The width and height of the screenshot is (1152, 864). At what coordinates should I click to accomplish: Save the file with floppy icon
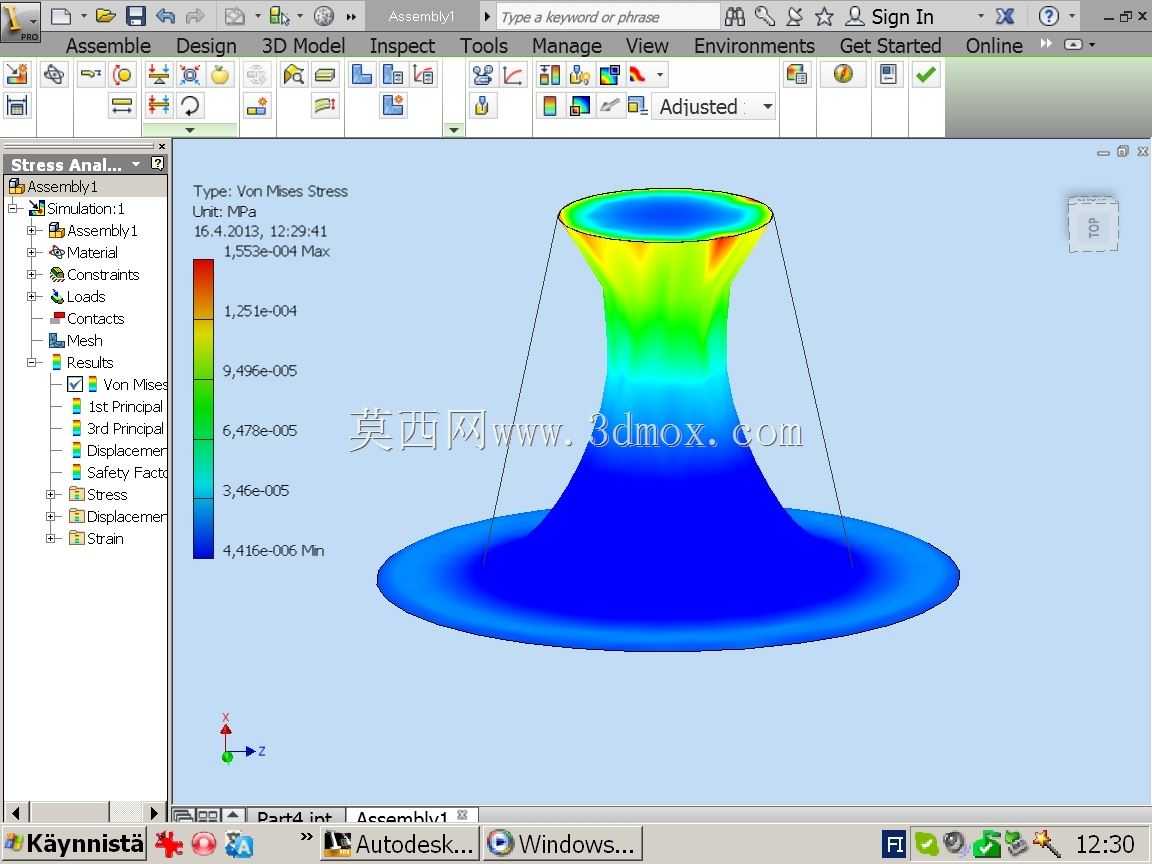point(135,15)
